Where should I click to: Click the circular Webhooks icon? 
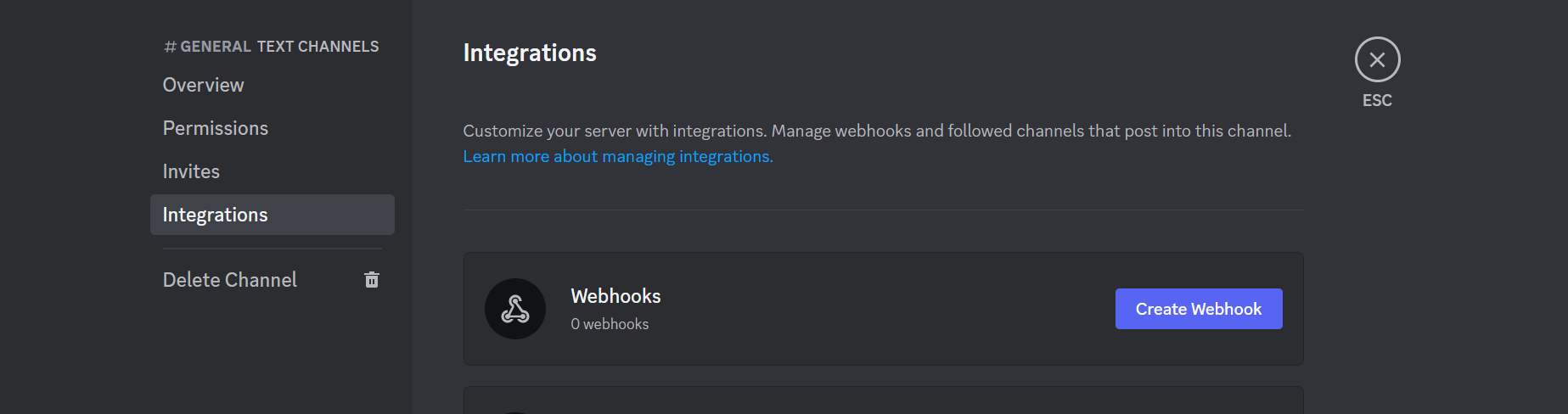click(x=515, y=309)
